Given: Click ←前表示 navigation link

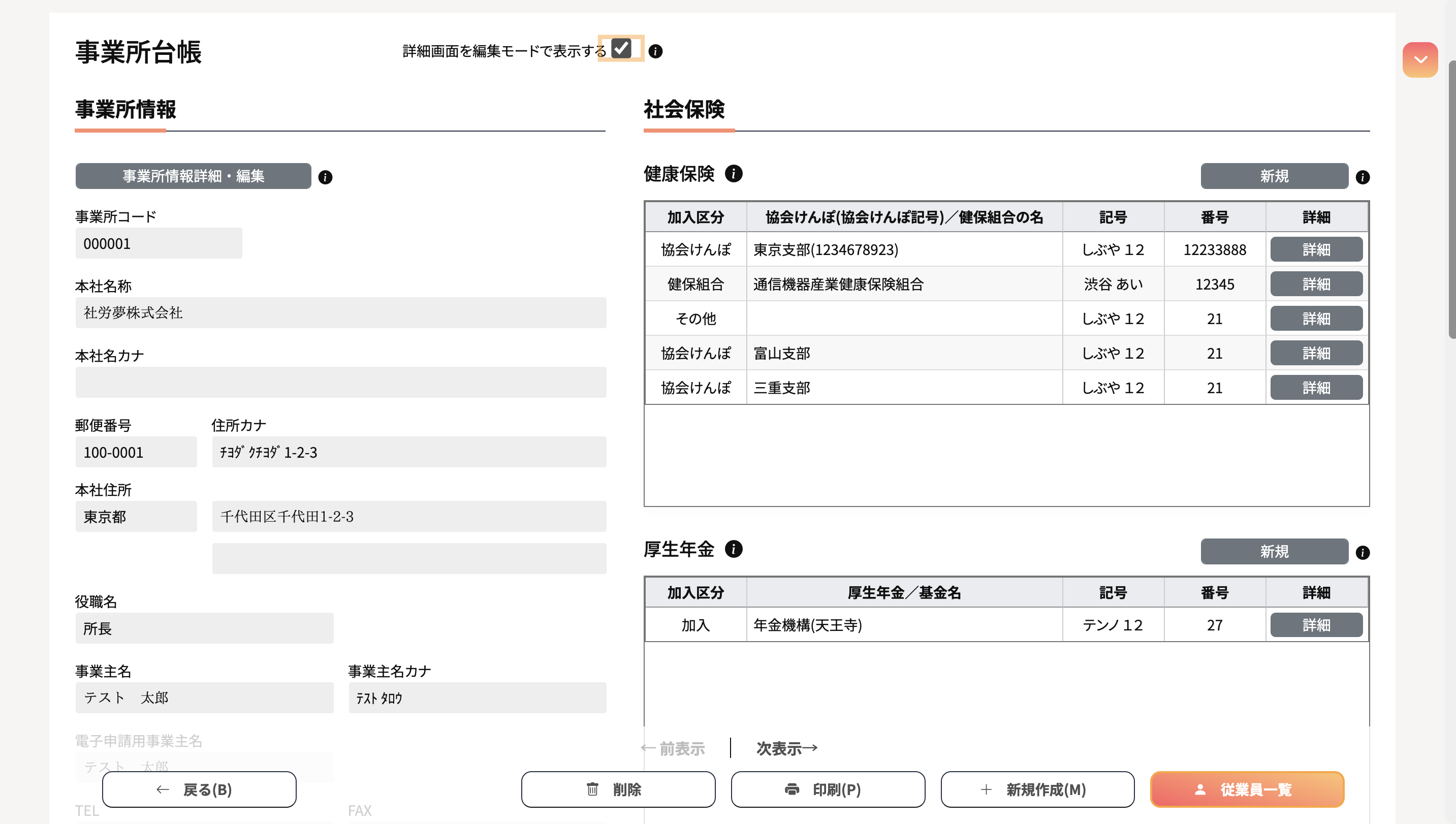Looking at the screenshot, I should coord(673,749).
